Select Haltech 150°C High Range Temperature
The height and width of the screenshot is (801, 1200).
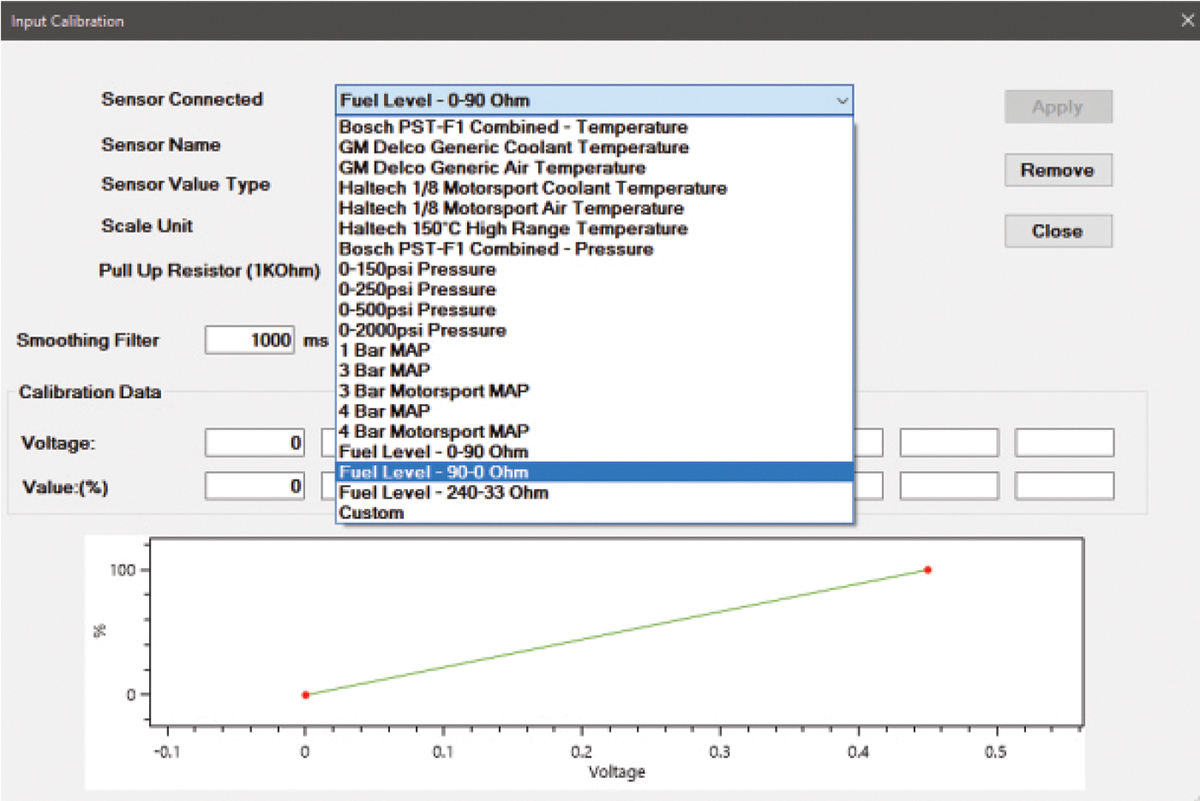pos(594,229)
